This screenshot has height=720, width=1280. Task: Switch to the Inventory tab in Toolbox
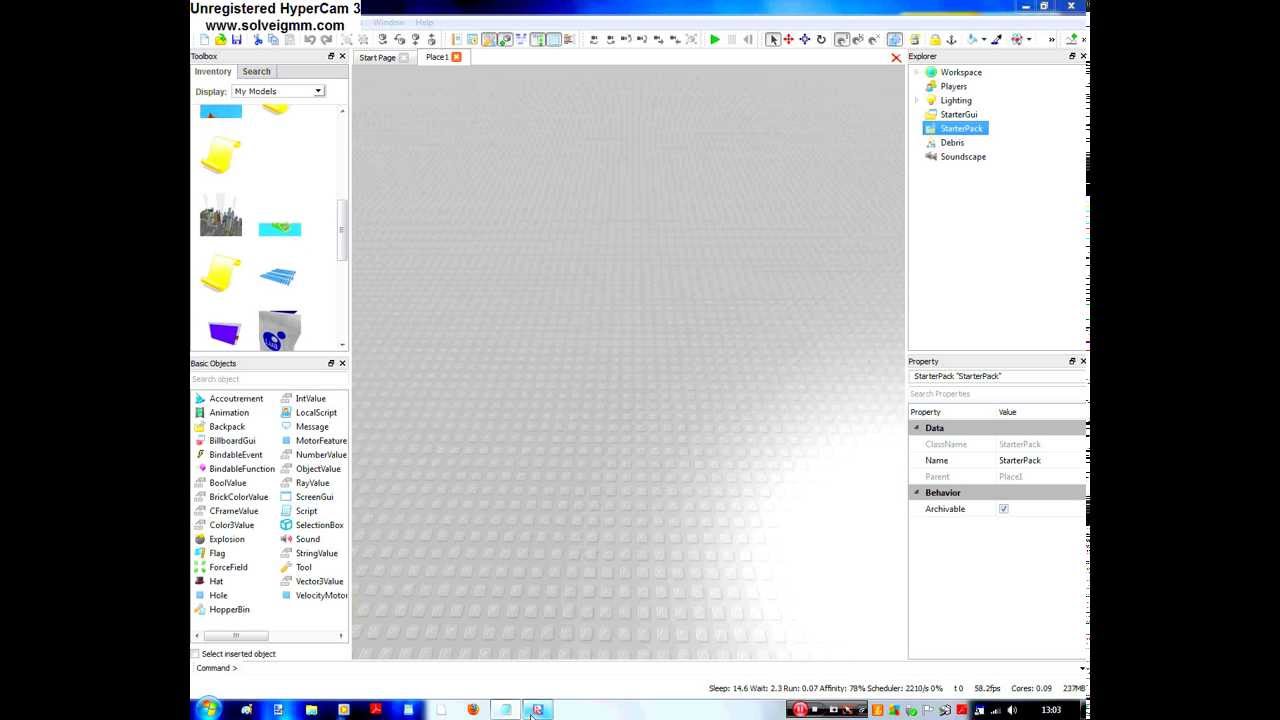pos(213,72)
